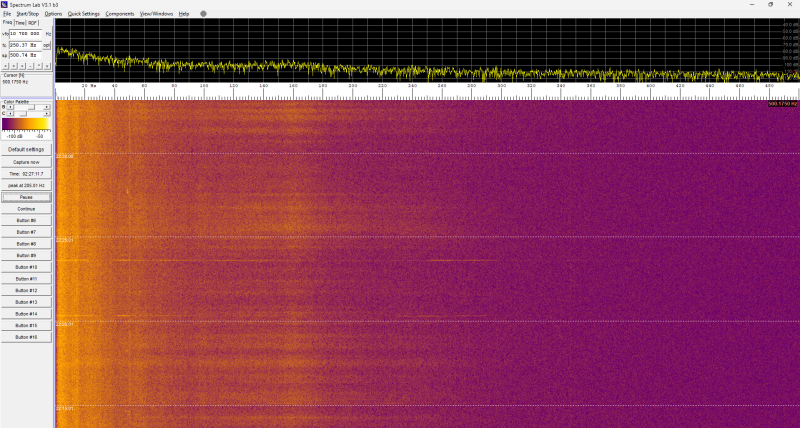The image size is (800, 428).
Task: Click the color palette gradient bar
Action: (x=26, y=124)
